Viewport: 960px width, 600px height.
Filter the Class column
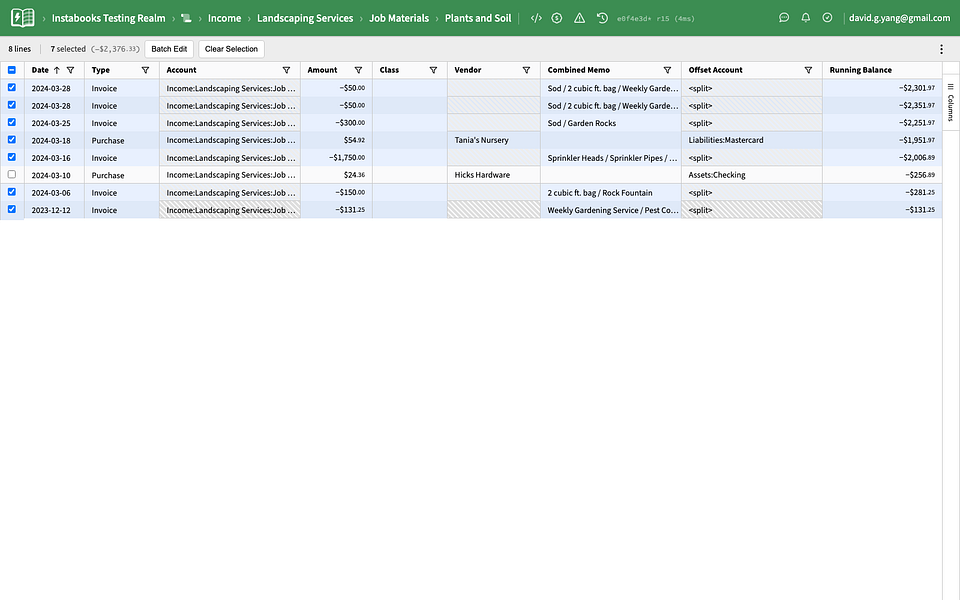click(x=433, y=70)
